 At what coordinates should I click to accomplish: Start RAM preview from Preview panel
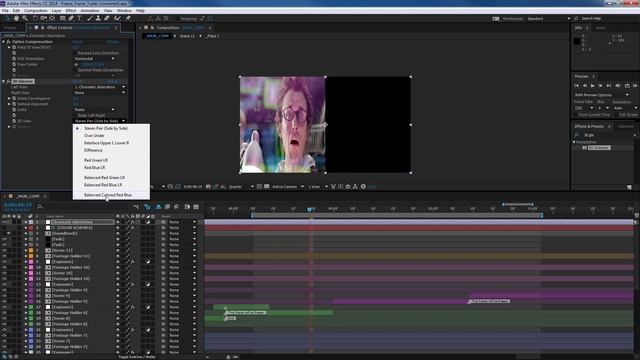coord(635,86)
